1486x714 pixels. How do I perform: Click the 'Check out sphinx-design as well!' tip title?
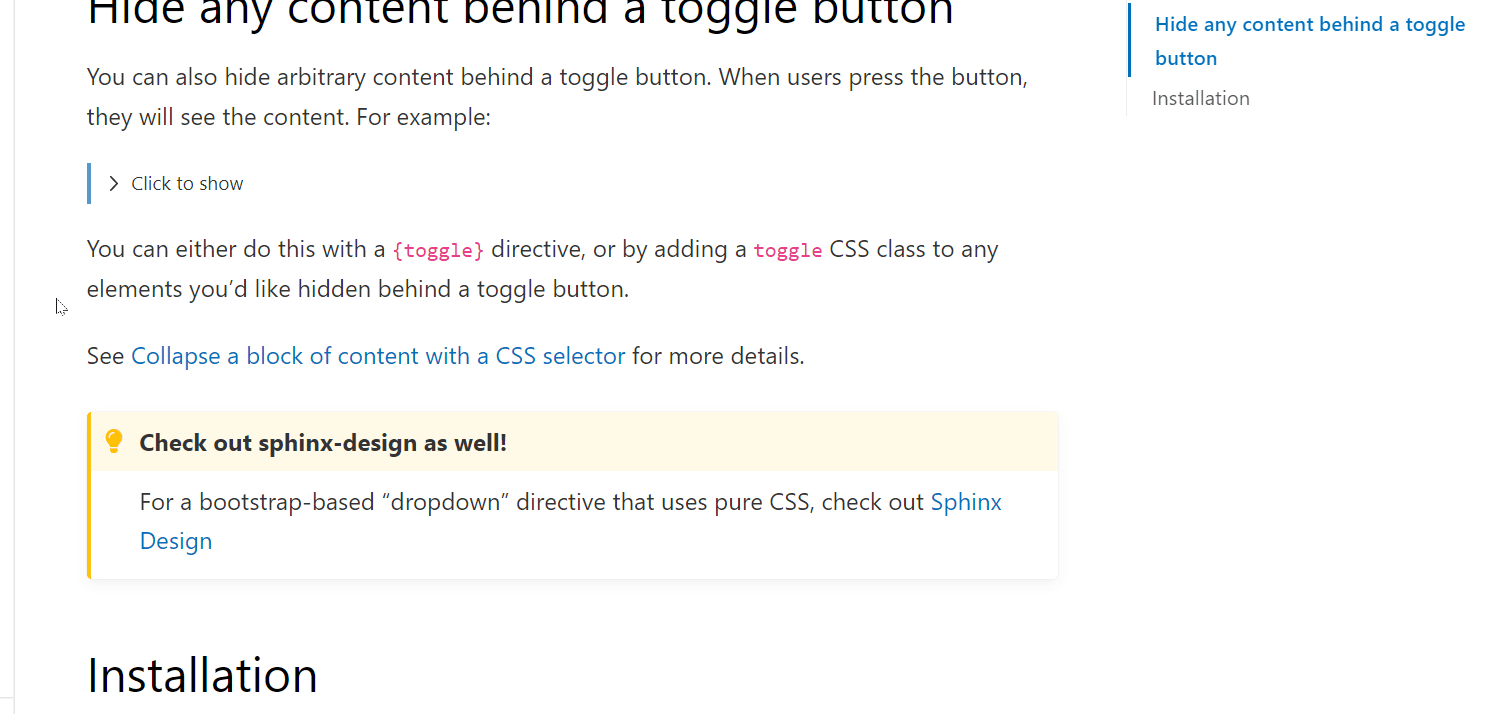pyautogui.click(x=323, y=443)
